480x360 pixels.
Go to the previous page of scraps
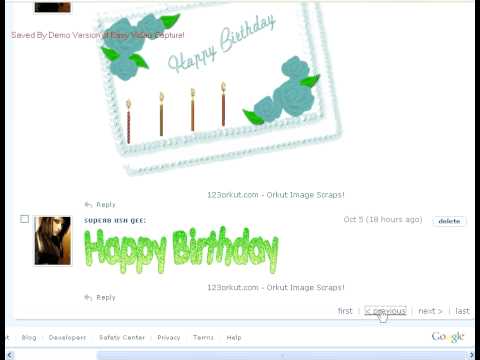385,311
